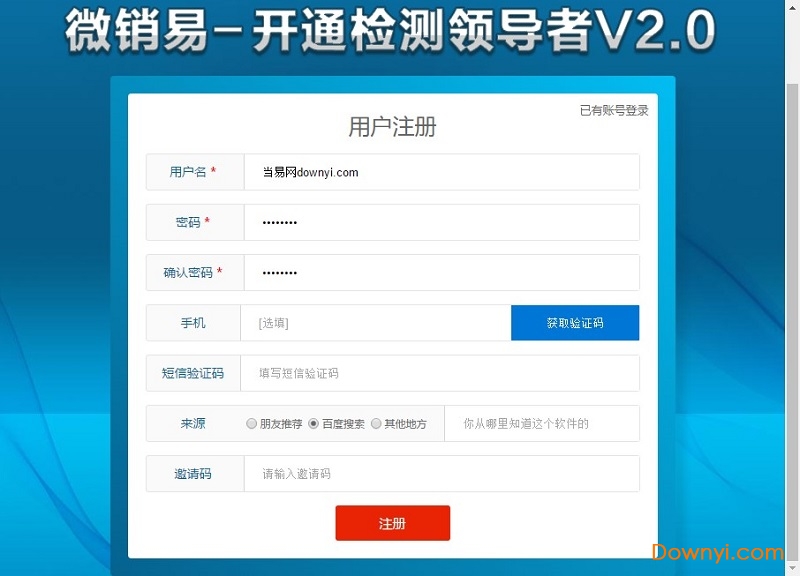800x576 pixels.
Task: Click the 微销易 title banner
Action: pyautogui.click(x=390, y=31)
